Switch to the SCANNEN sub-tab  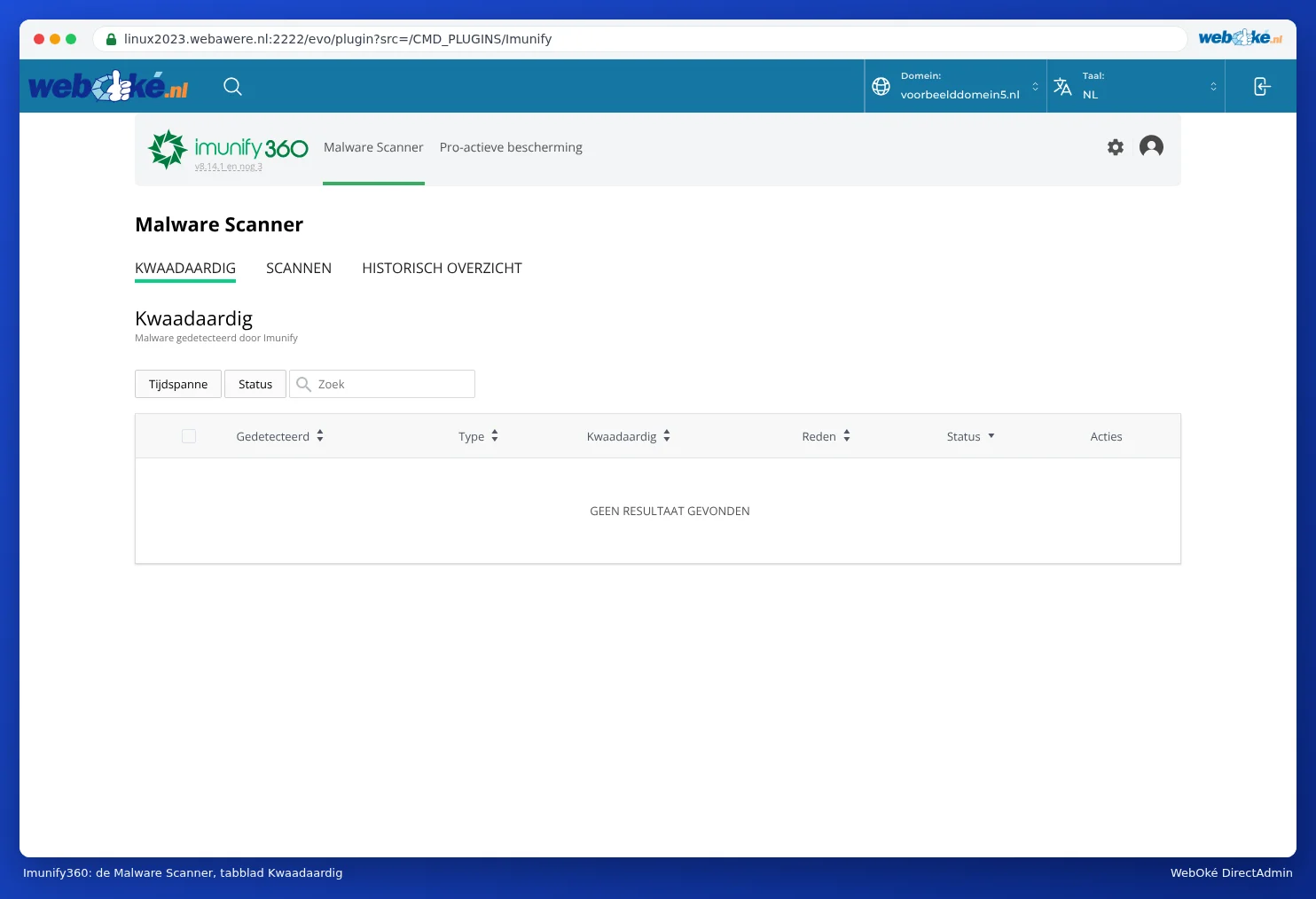coord(299,269)
